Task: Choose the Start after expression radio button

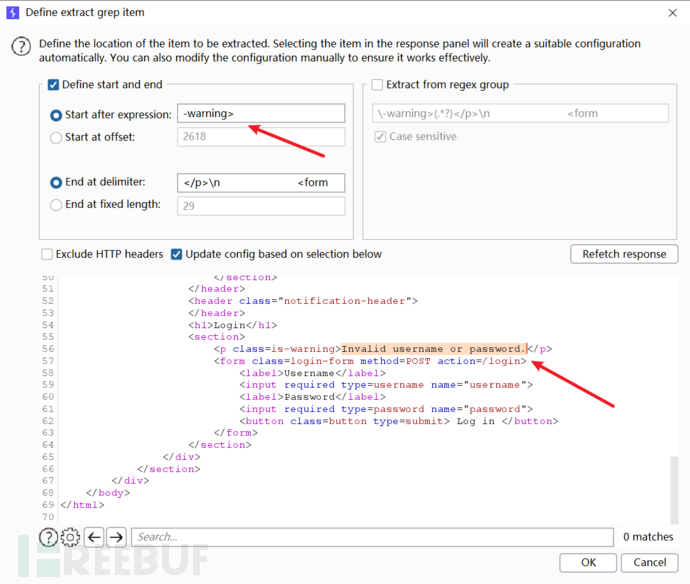Action: point(55,114)
